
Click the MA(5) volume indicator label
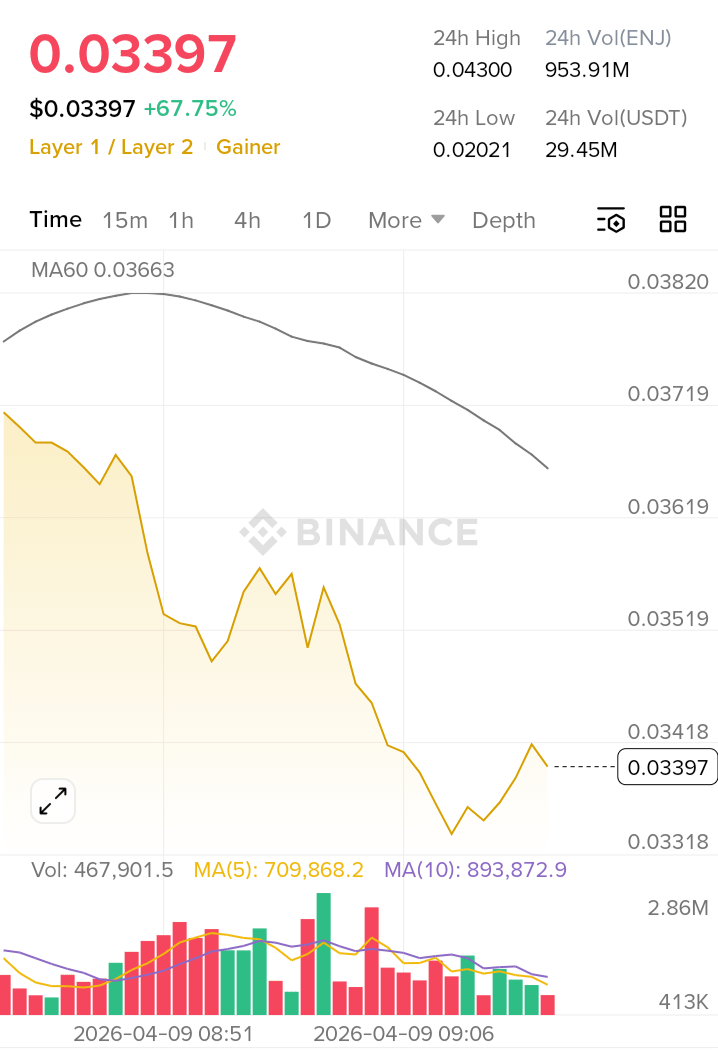[279, 870]
